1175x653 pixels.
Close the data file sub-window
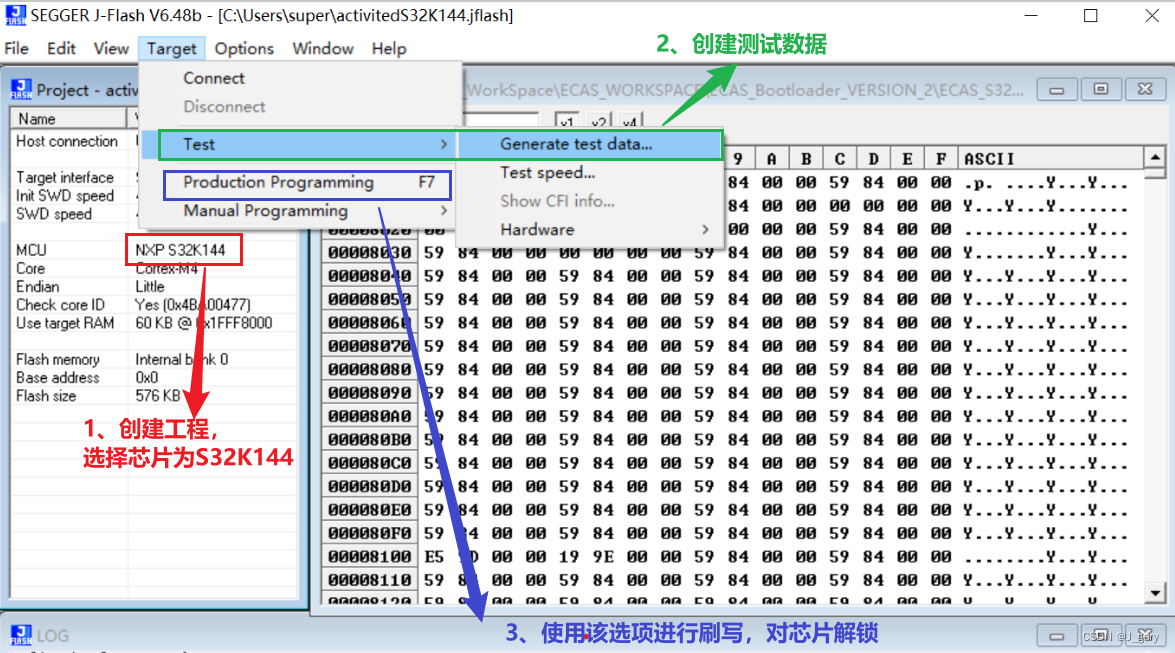coord(1145,90)
